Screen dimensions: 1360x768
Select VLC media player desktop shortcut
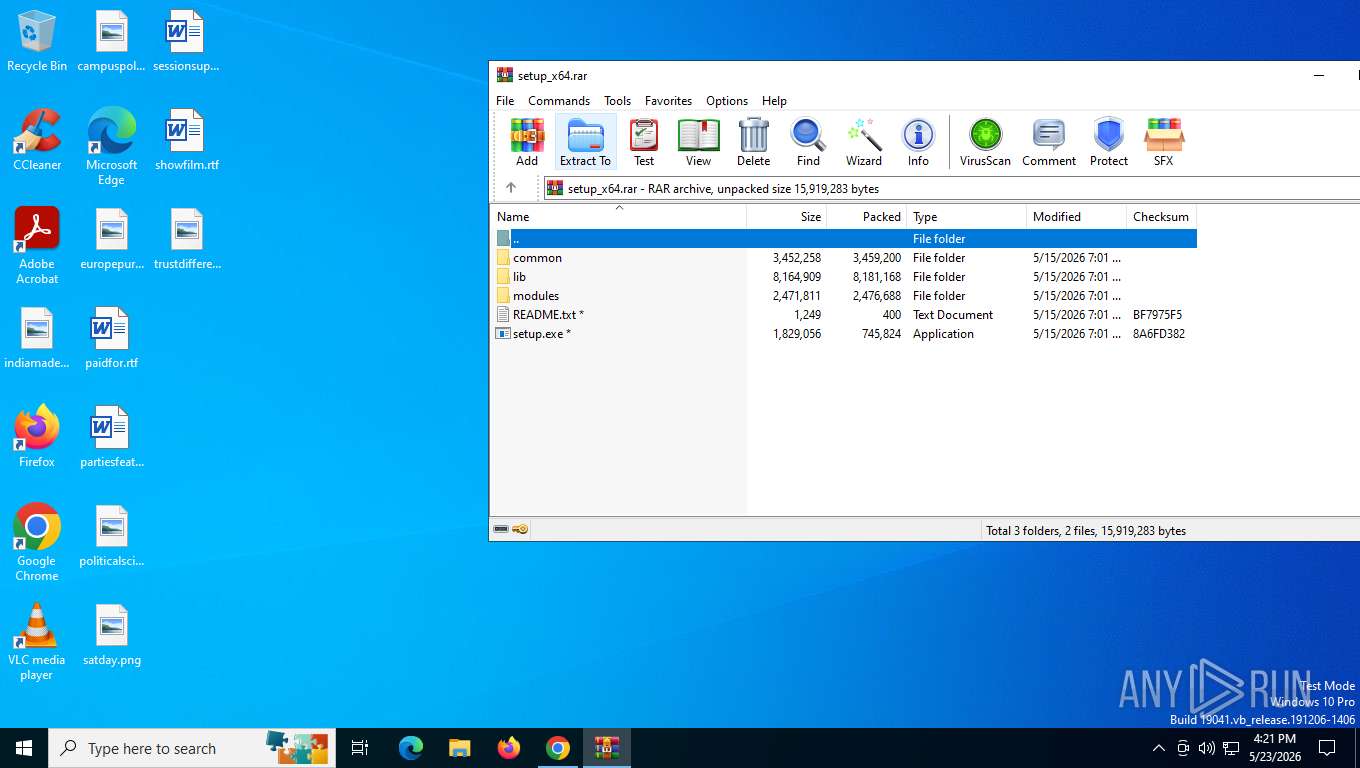click(x=37, y=642)
